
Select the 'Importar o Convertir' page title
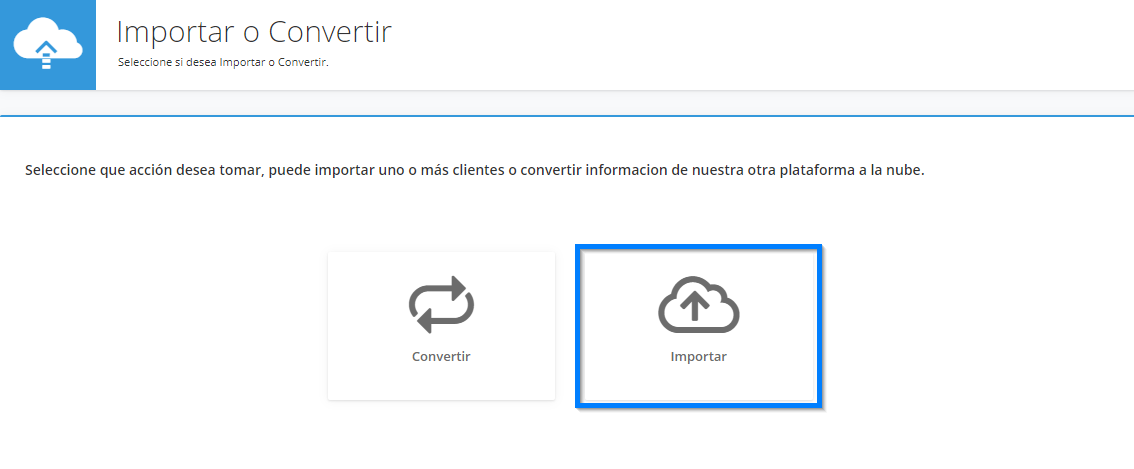(254, 32)
